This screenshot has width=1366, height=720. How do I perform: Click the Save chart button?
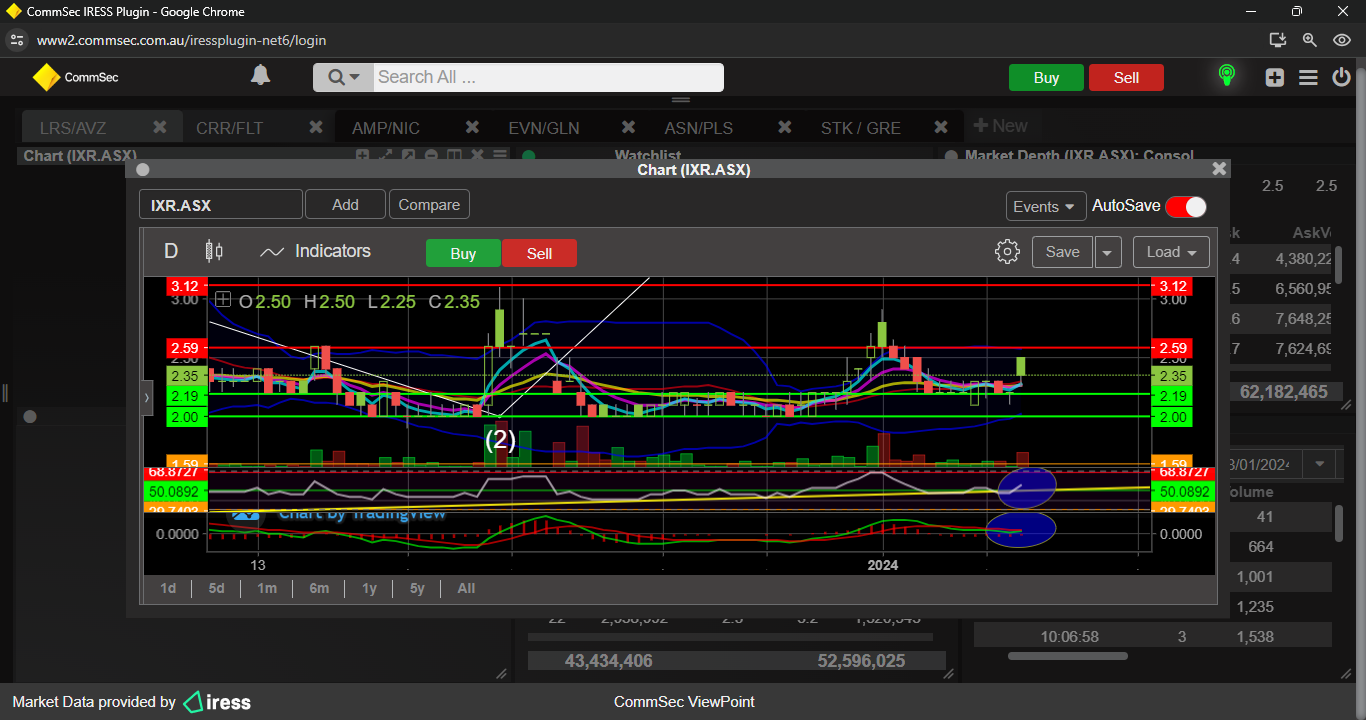1062,252
